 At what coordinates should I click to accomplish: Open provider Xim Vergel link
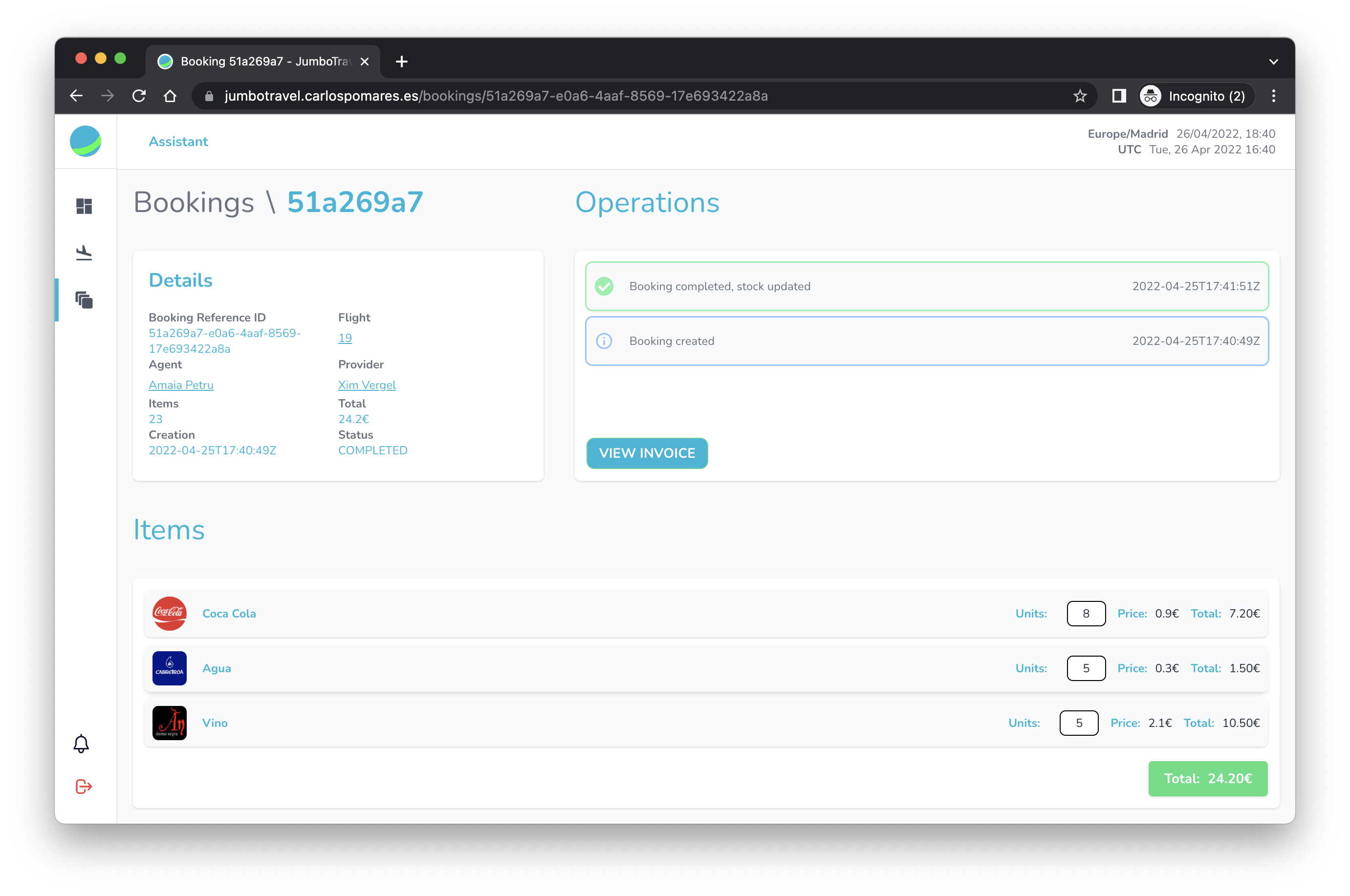367,385
